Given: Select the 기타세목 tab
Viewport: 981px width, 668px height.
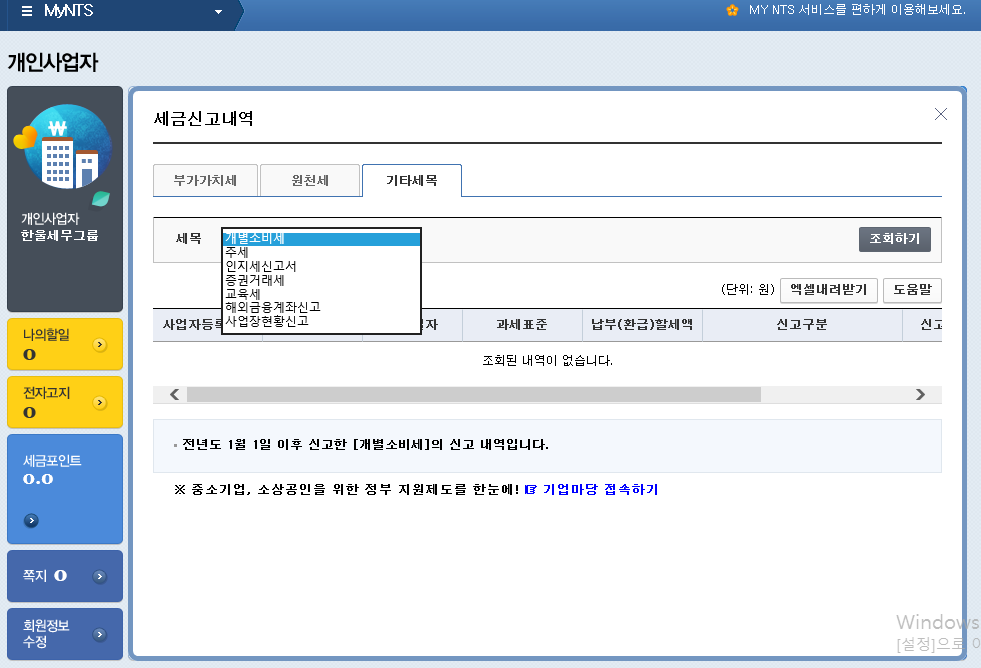Looking at the screenshot, I should pos(411,181).
